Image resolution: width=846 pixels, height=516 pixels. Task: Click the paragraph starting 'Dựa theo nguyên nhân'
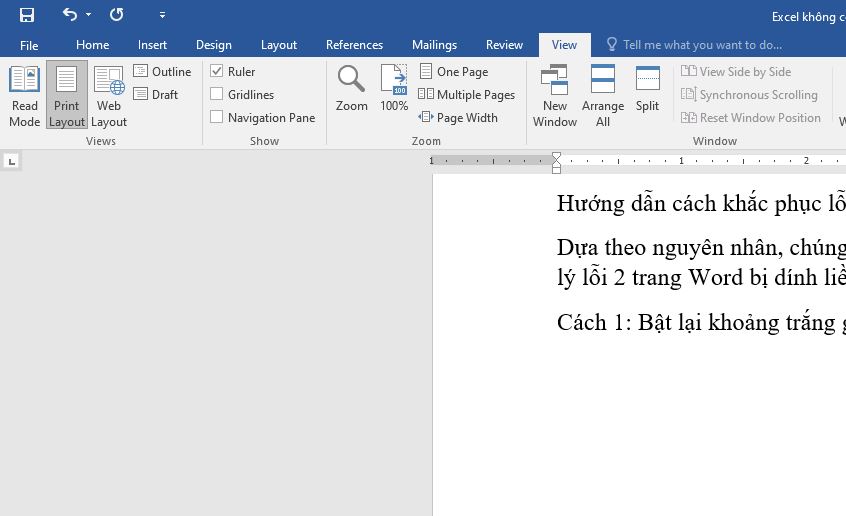(x=701, y=262)
